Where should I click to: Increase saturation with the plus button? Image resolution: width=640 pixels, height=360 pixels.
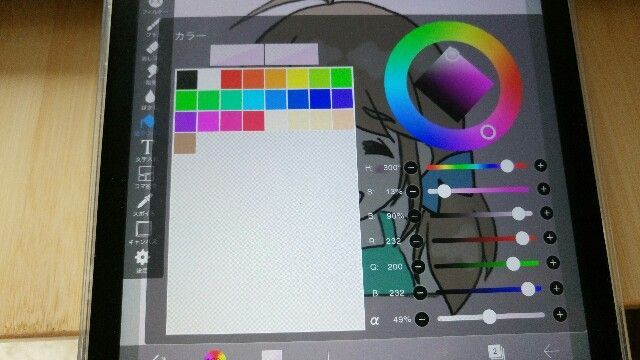point(543,189)
